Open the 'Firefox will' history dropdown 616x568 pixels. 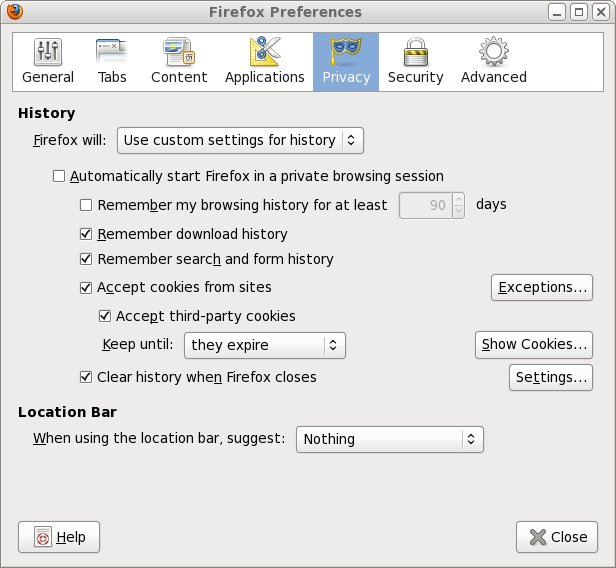[x=240, y=140]
